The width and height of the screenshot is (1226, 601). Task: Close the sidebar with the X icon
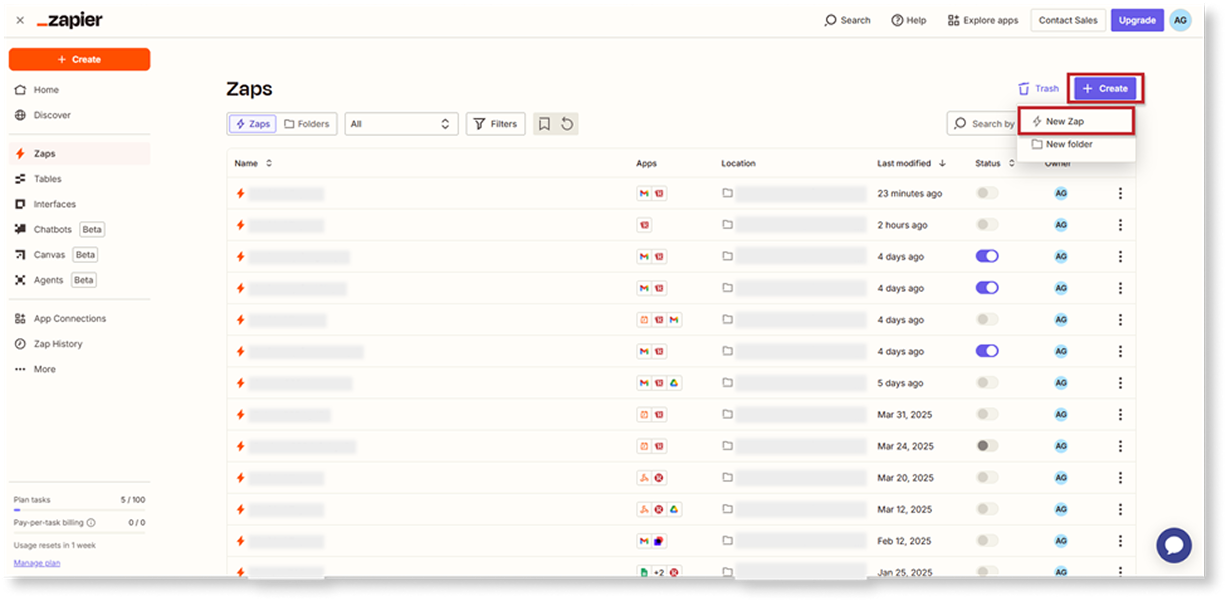tap(20, 20)
